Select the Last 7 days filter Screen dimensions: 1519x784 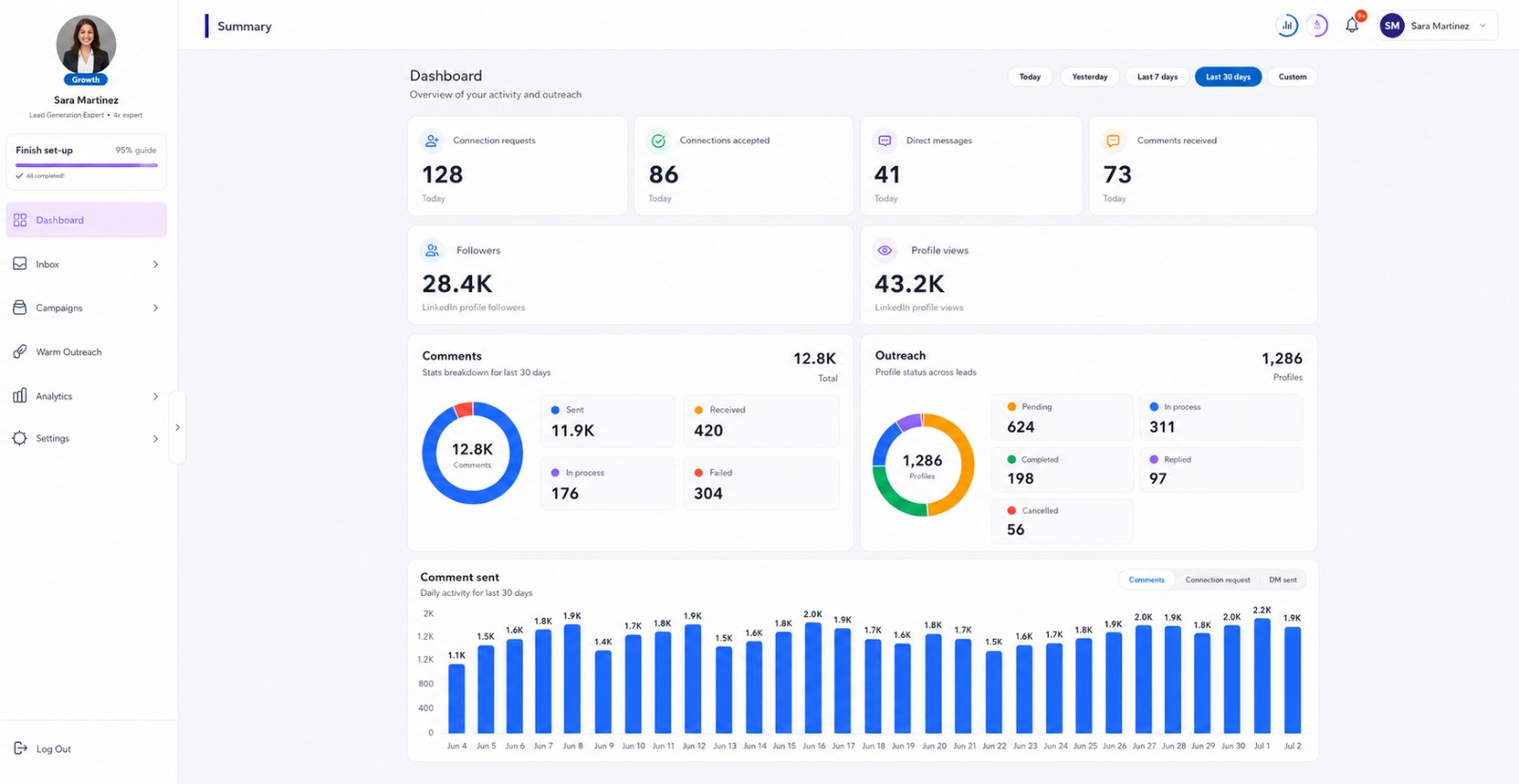coord(1157,77)
